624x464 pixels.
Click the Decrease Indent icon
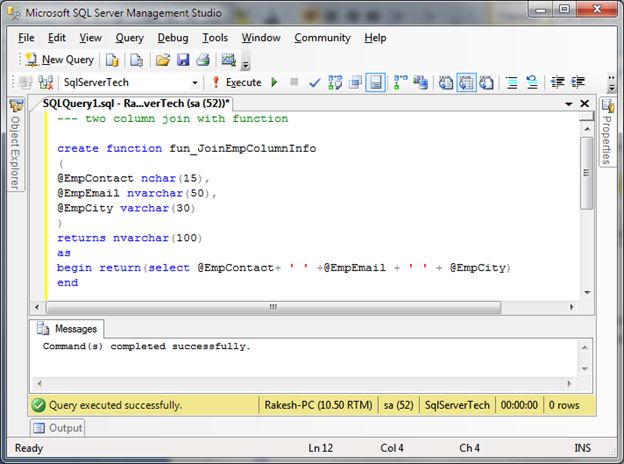556,82
